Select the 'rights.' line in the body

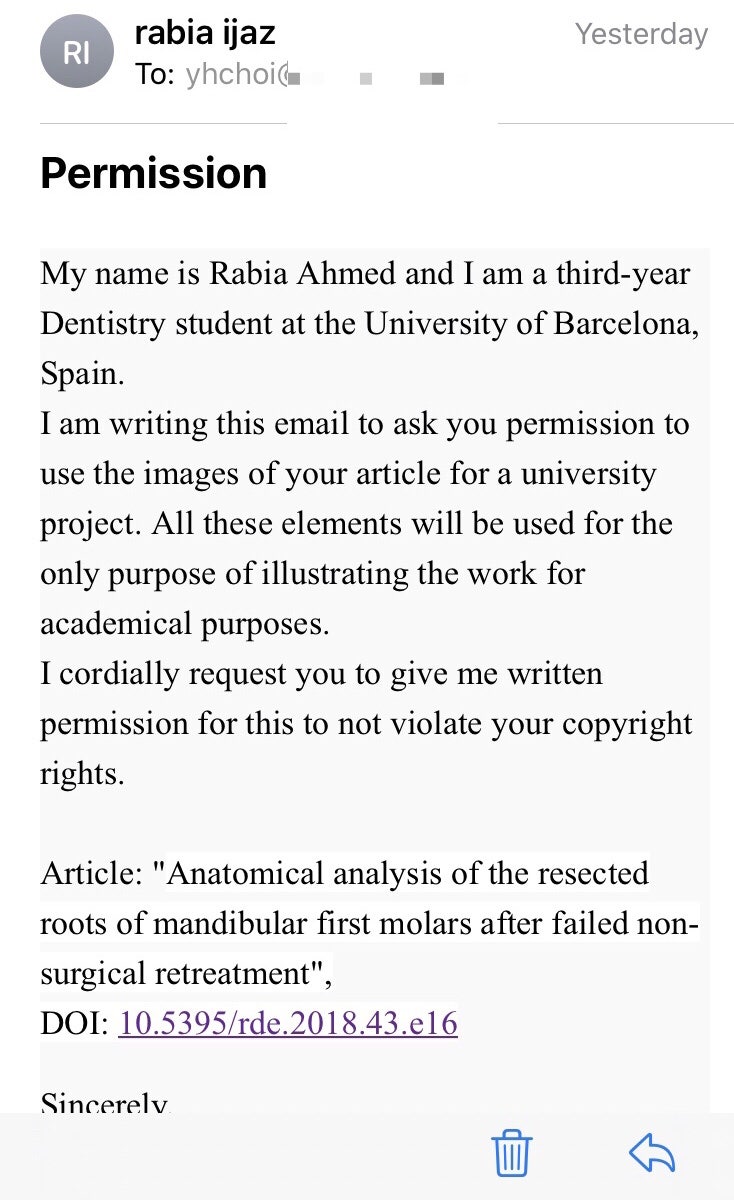(82, 774)
